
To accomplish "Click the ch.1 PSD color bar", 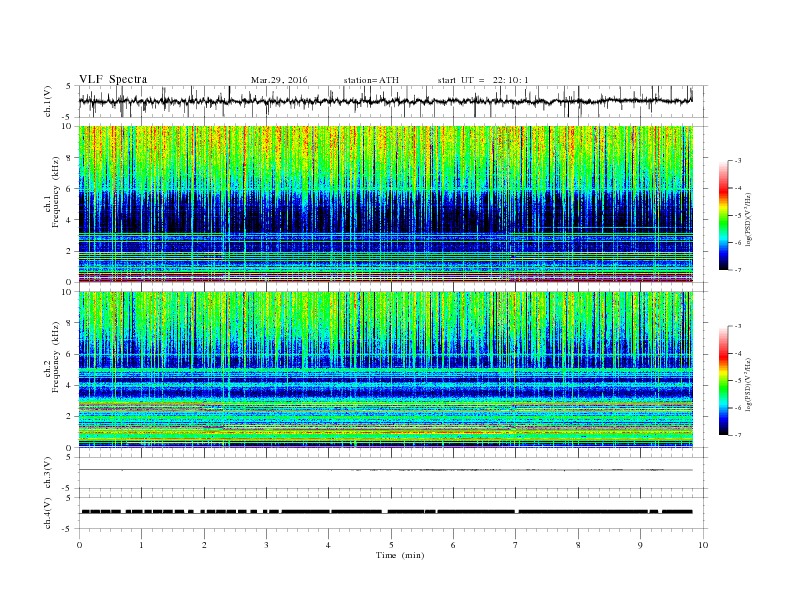I will [723, 215].
